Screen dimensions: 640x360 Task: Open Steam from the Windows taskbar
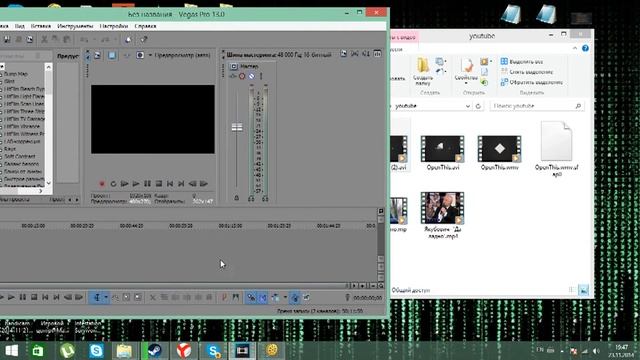pos(155,351)
